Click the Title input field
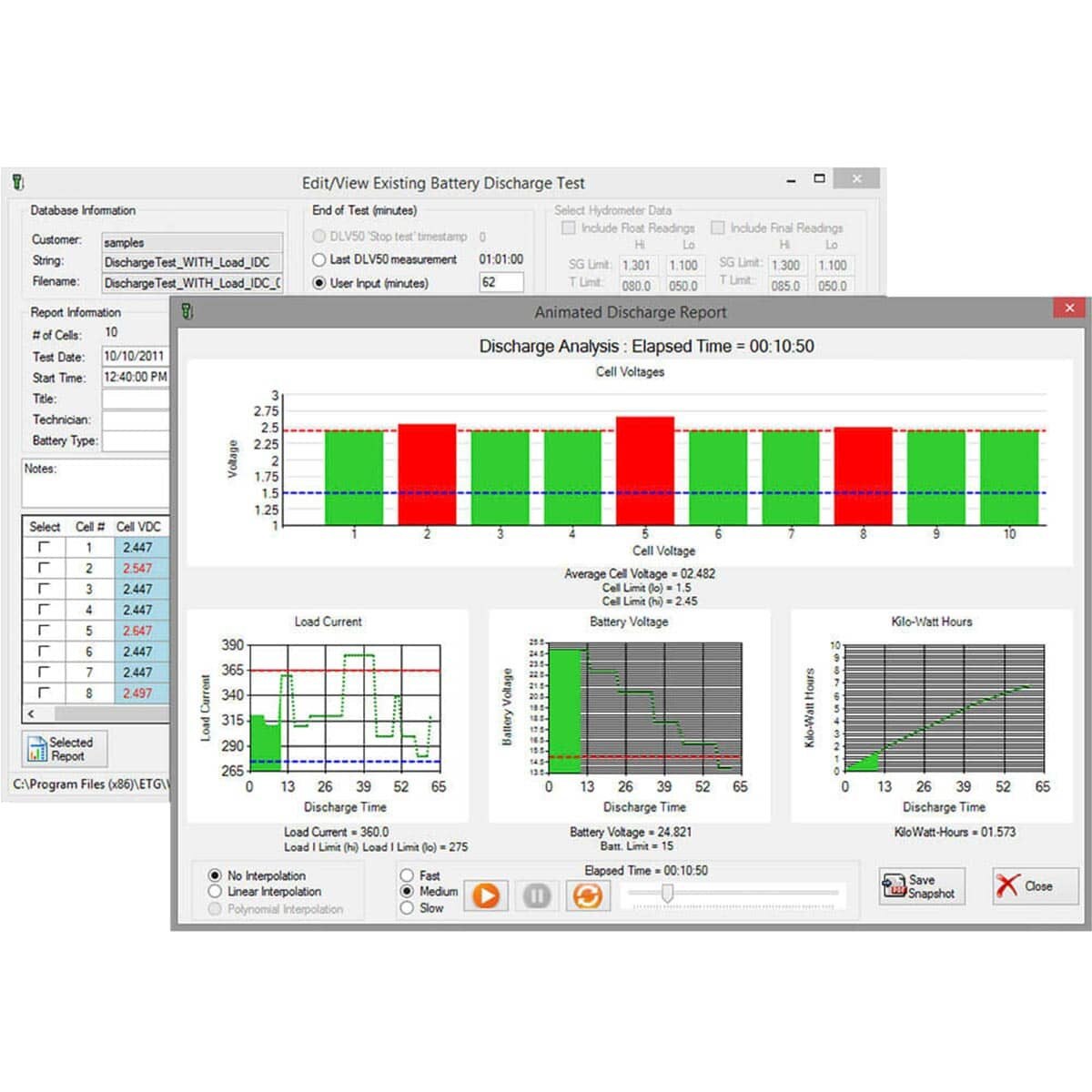Viewport: 1092px width, 1092px height. point(136,399)
